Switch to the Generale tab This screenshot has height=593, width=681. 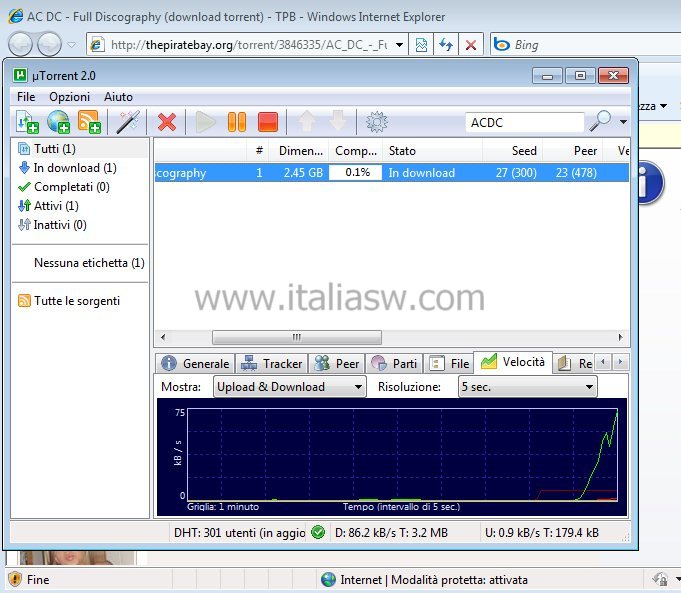point(195,363)
